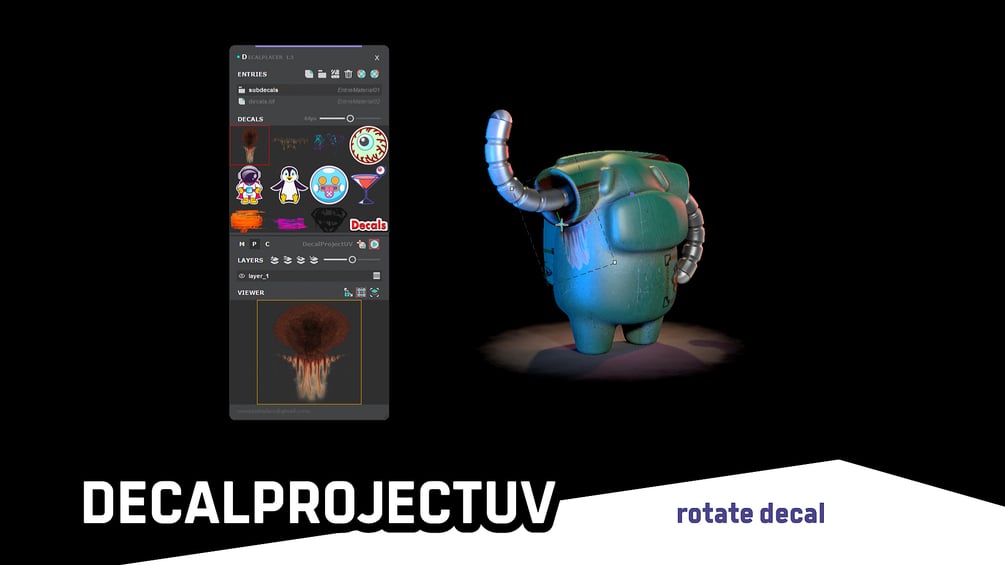Viewport: 1005px width, 565px height.
Task: Click the decal preview image in Viewer
Action: point(310,352)
